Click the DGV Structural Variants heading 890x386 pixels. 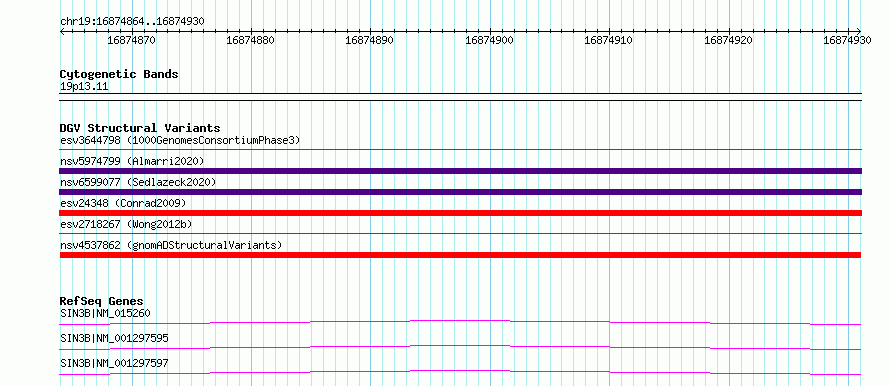coord(140,128)
